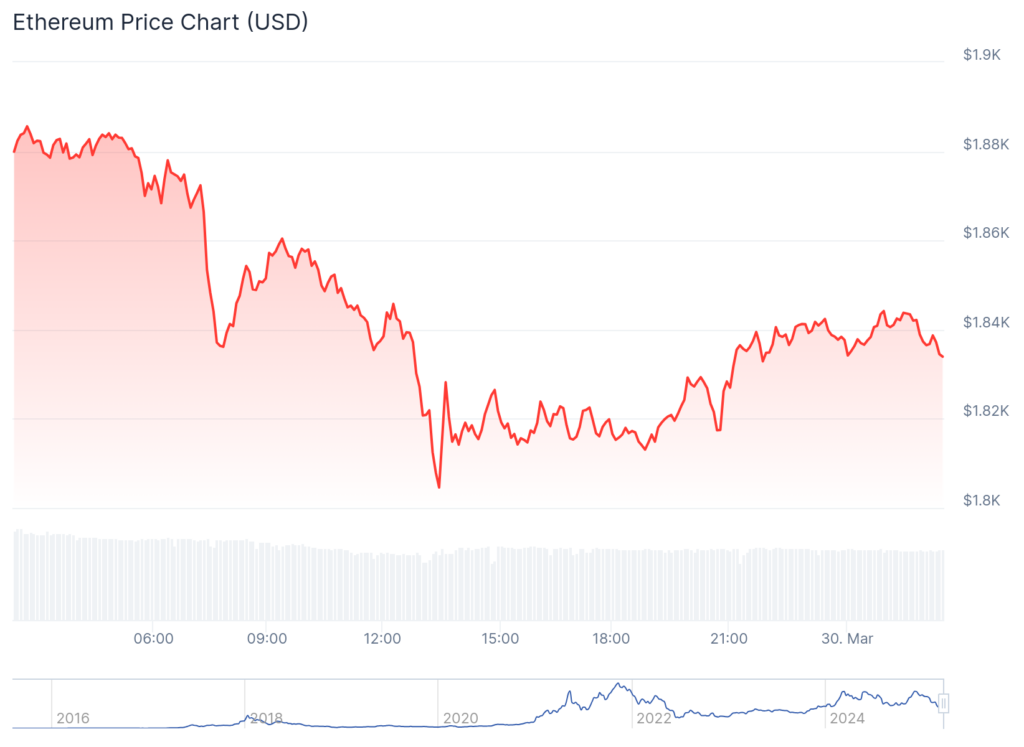Click the $1.88K y-axis label
The height and width of the screenshot is (747, 1024).
(x=984, y=144)
